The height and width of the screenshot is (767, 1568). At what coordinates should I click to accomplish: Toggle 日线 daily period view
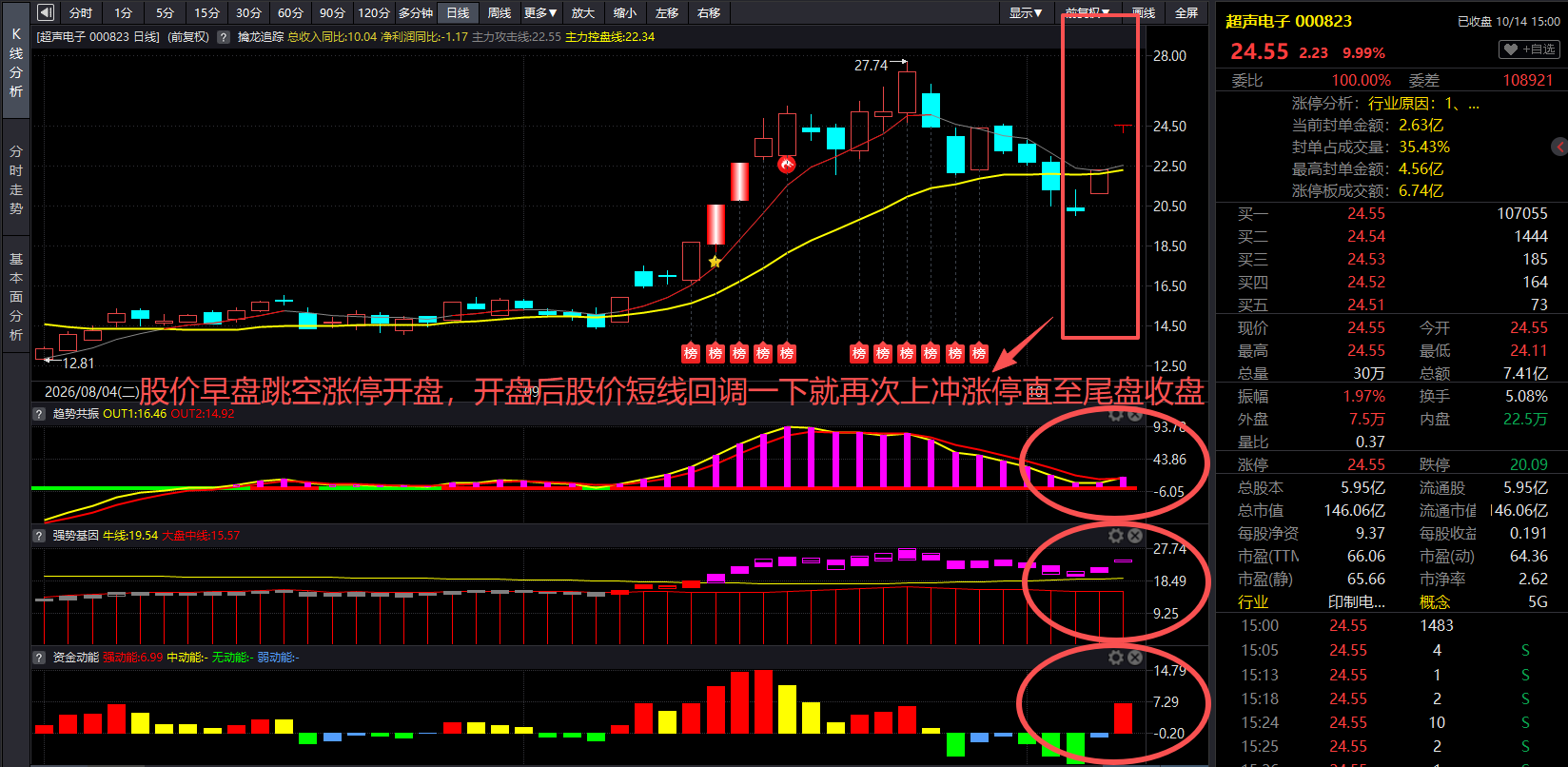[458, 12]
